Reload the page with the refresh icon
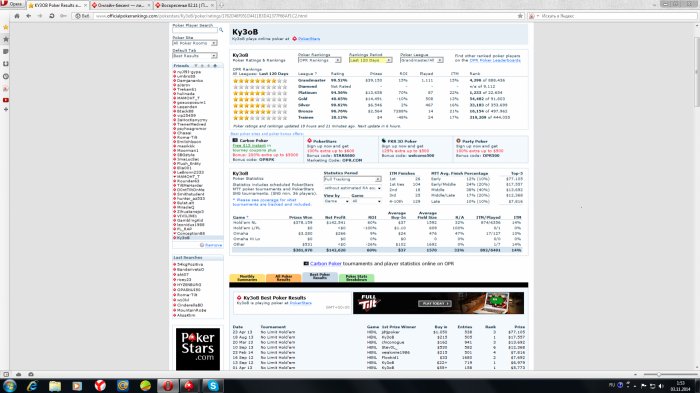 [x=52, y=16]
